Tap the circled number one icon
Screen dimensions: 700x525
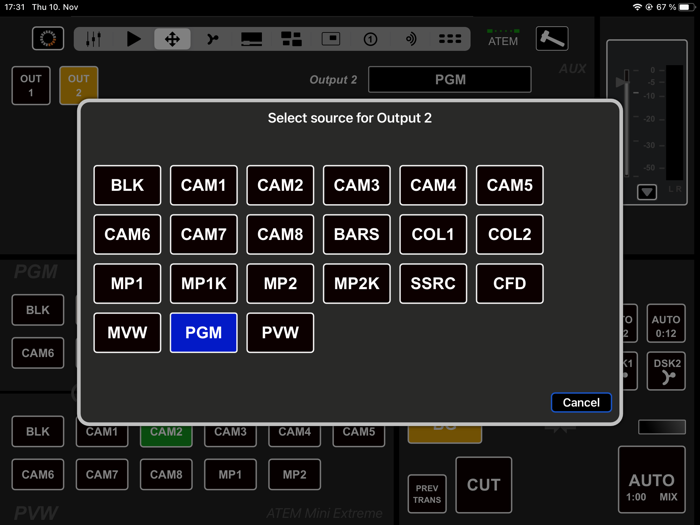pyautogui.click(x=370, y=39)
